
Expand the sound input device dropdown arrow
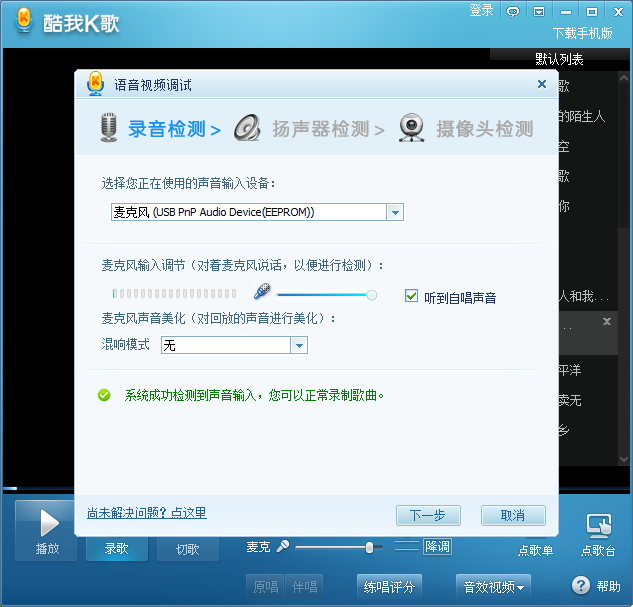tap(395, 212)
